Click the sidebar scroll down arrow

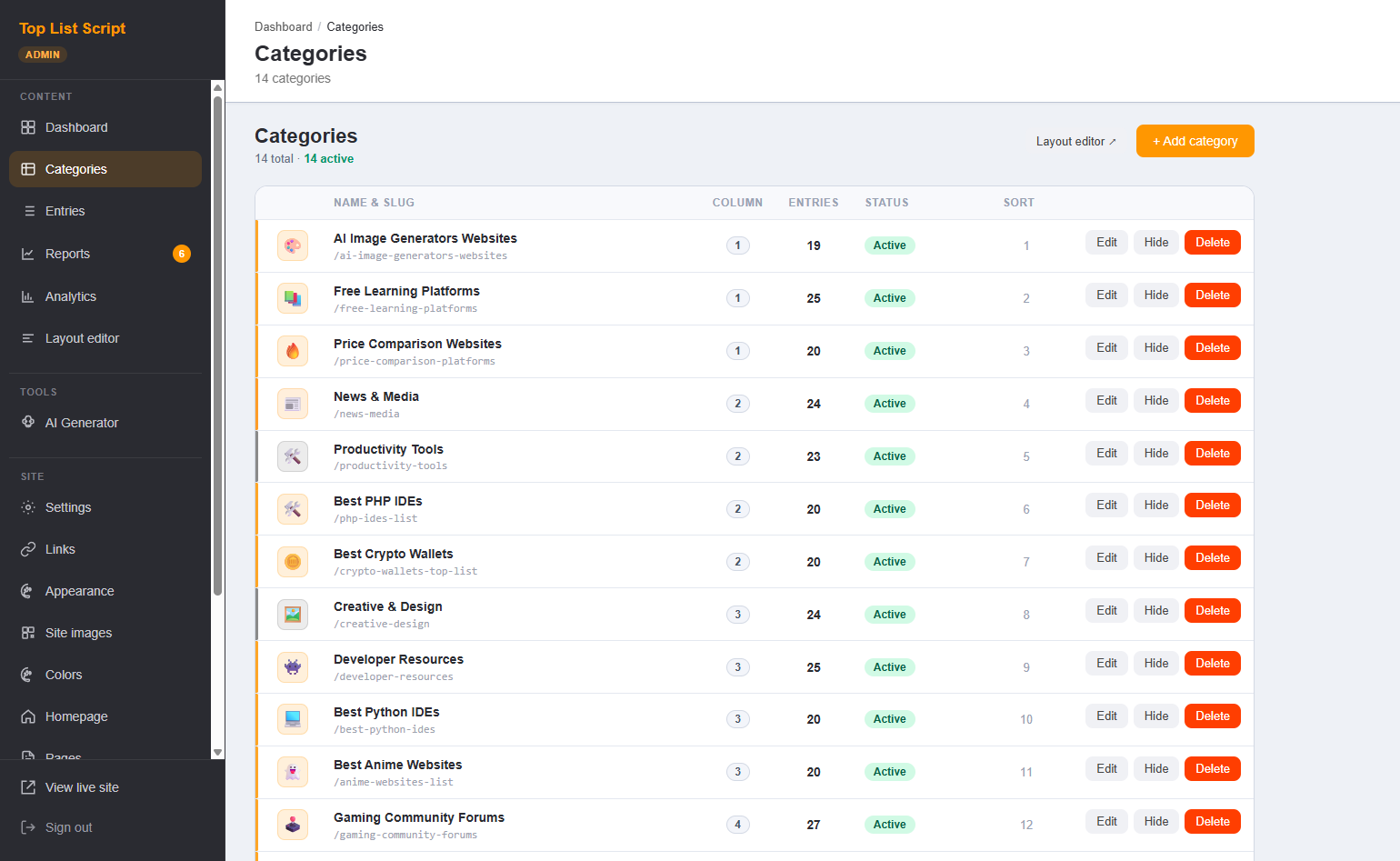(x=217, y=753)
